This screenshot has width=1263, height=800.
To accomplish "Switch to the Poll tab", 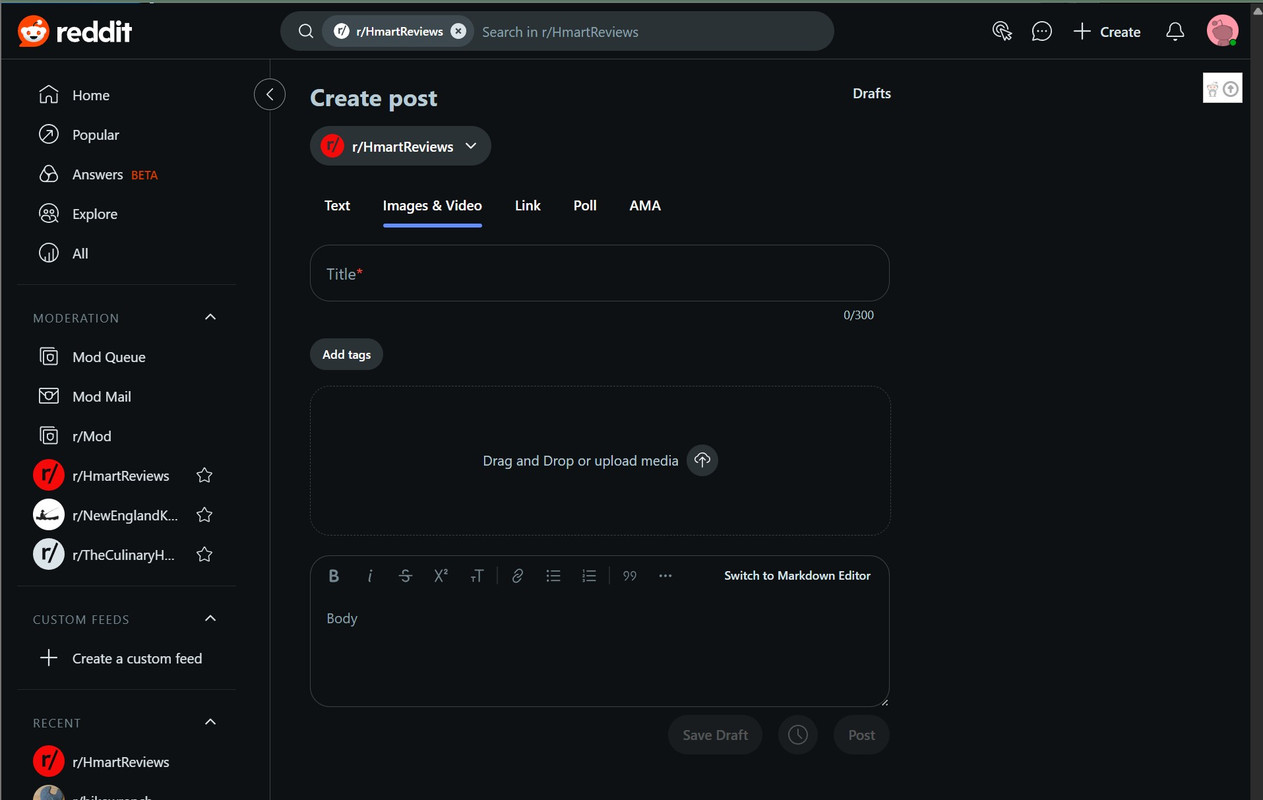I will pyautogui.click(x=585, y=205).
